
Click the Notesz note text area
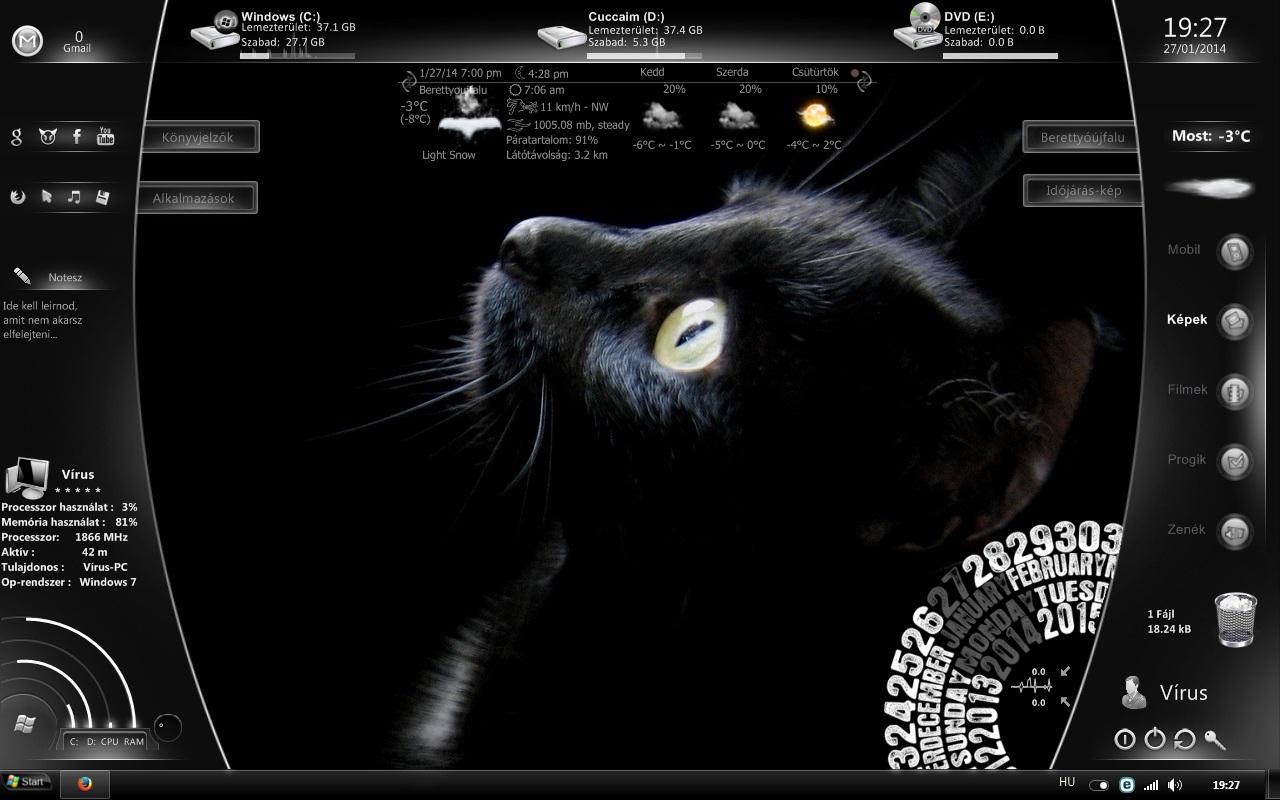[x=43, y=320]
